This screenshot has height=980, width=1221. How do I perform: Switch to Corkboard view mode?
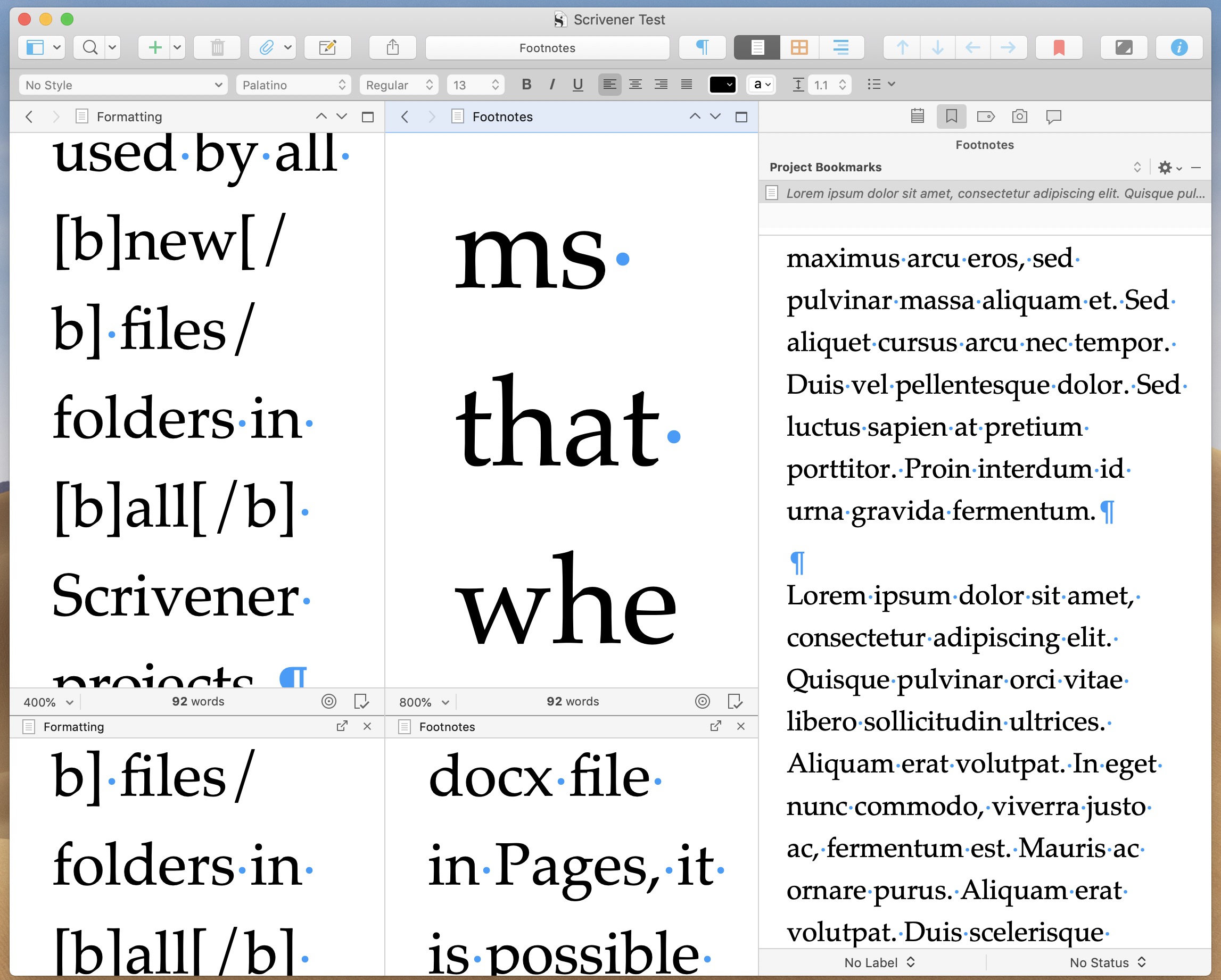coord(799,47)
